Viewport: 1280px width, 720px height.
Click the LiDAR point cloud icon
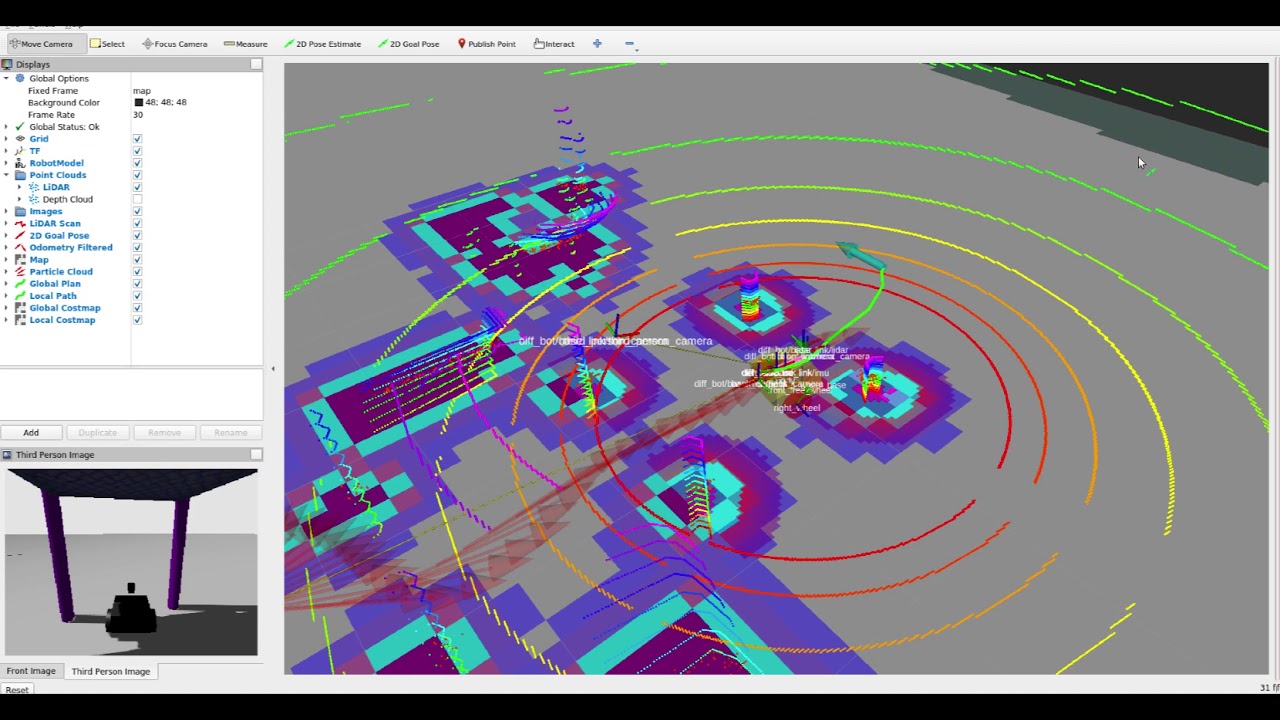pyautogui.click(x=34, y=187)
